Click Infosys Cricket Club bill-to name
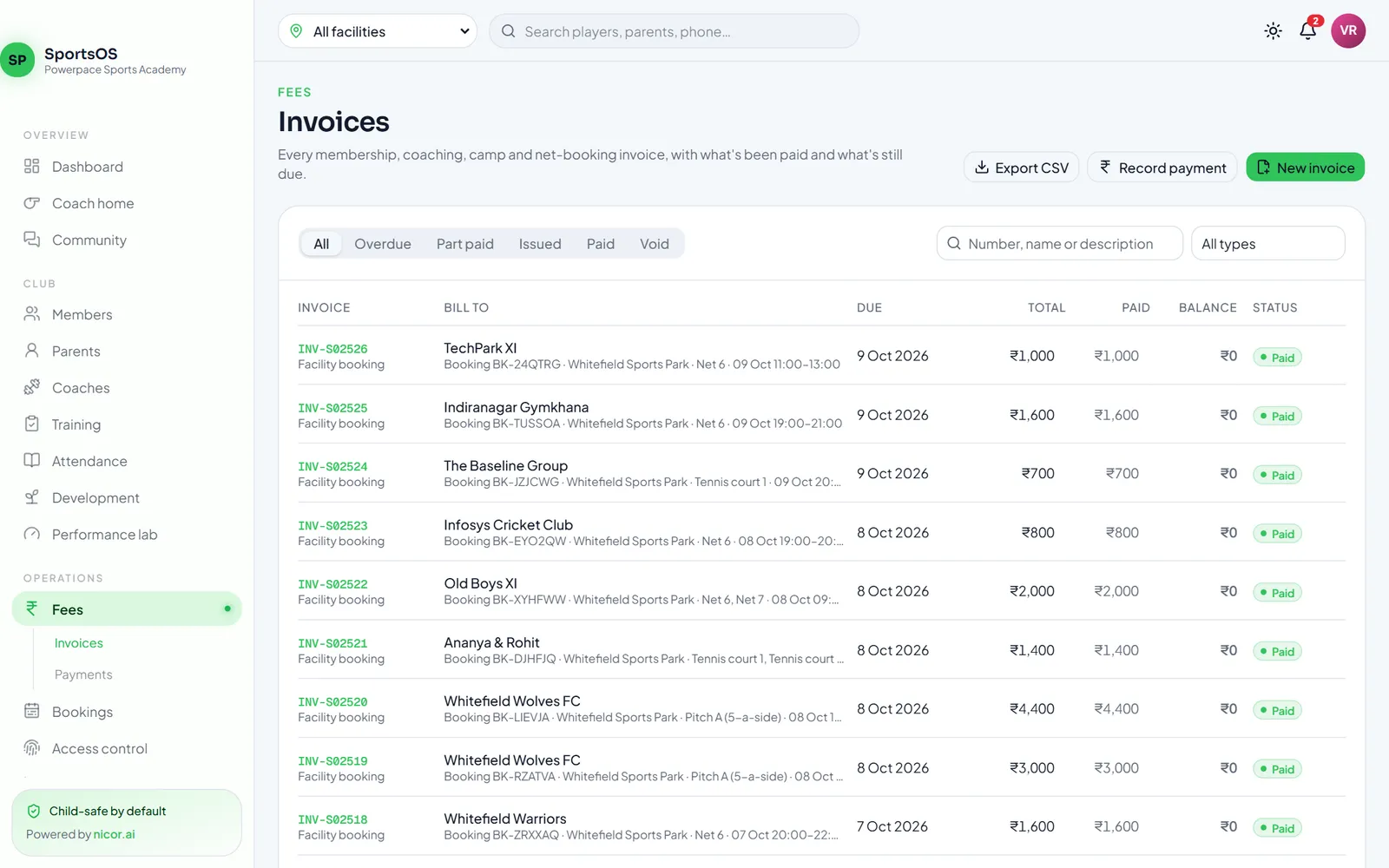Image resolution: width=1389 pixels, height=868 pixels. 508,525
